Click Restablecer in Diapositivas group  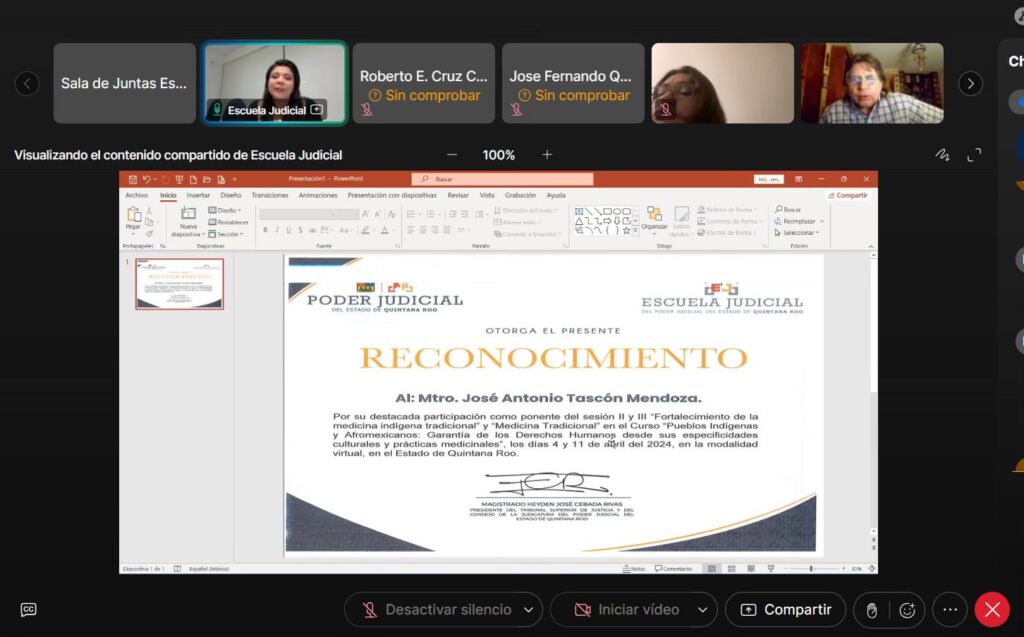tap(228, 222)
